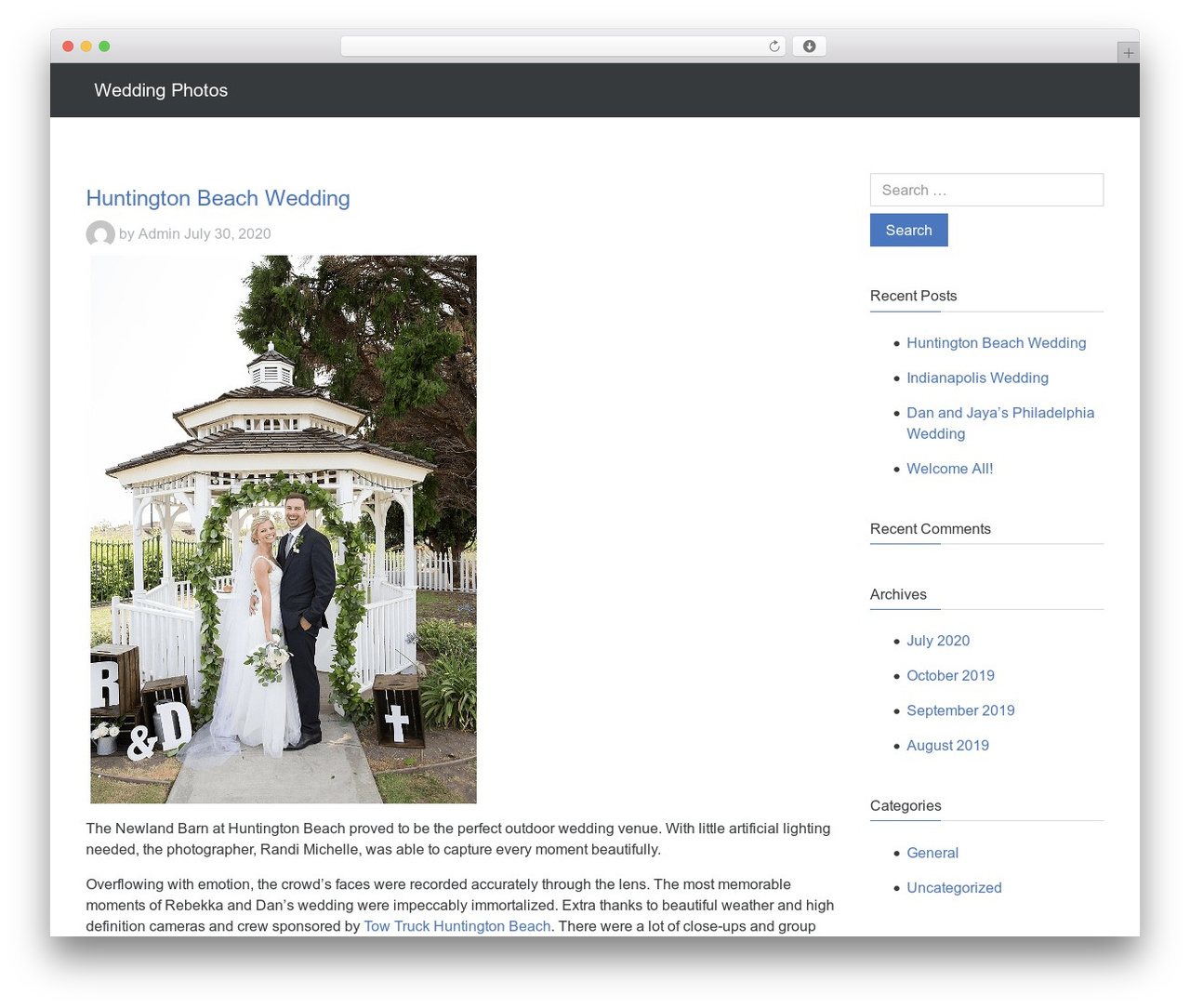Screen dimensions: 1190x1008
Task: Follow the Tow Truck Huntington Beach link
Action: coord(456,926)
